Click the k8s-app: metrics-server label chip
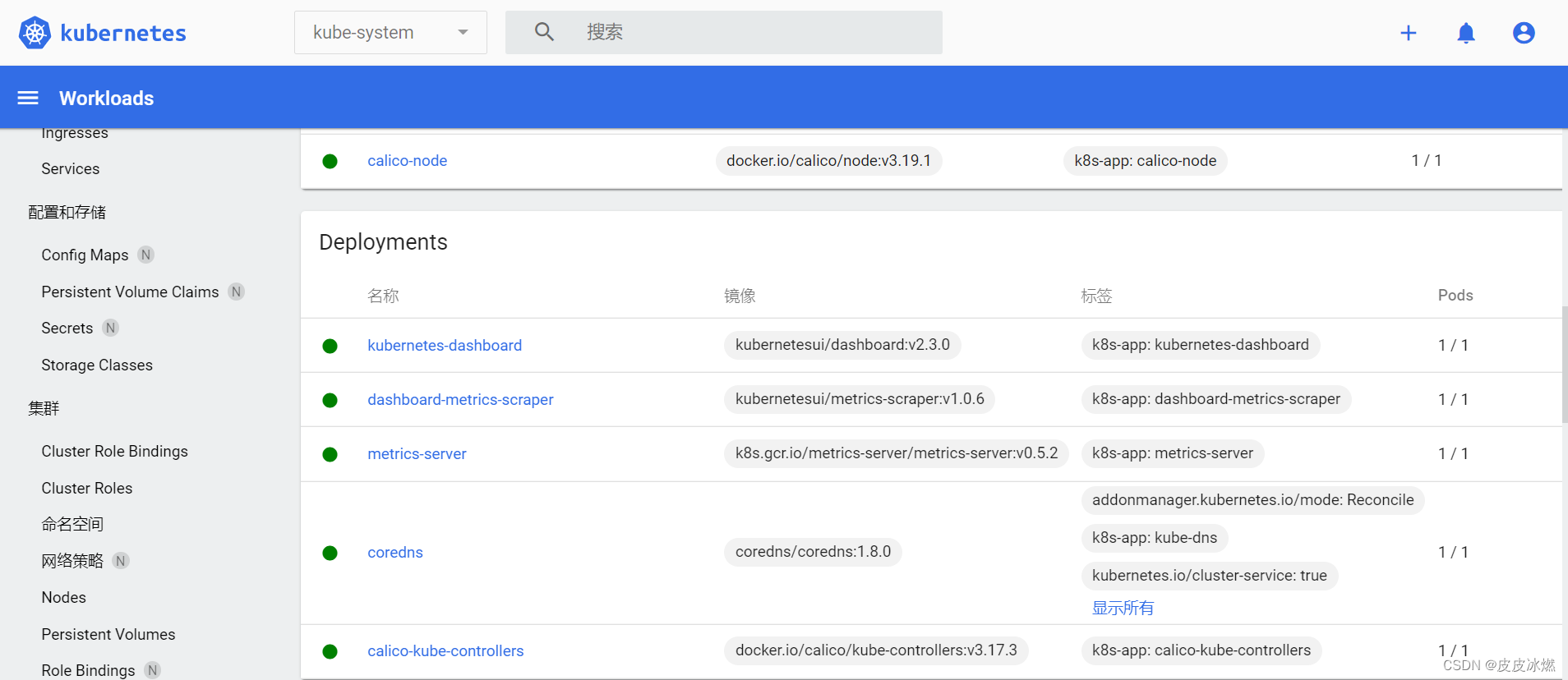Image resolution: width=1568 pixels, height=680 pixels. (1173, 453)
